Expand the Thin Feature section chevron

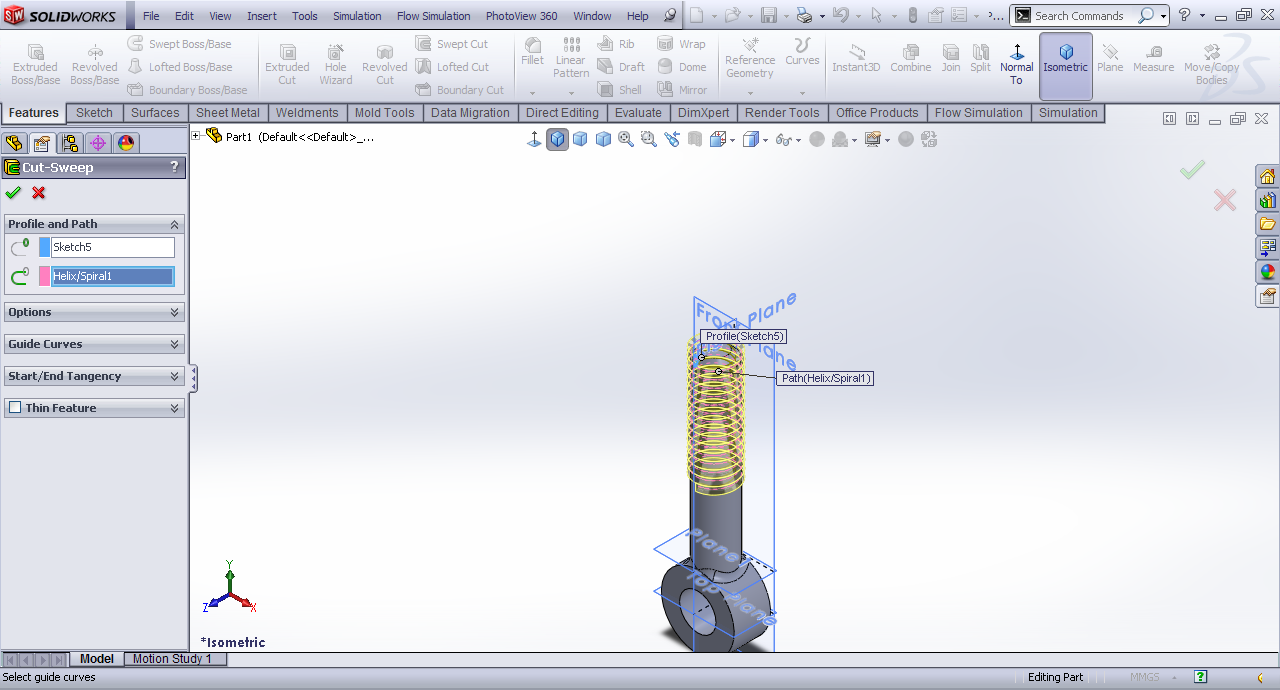pyautogui.click(x=175, y=408)
